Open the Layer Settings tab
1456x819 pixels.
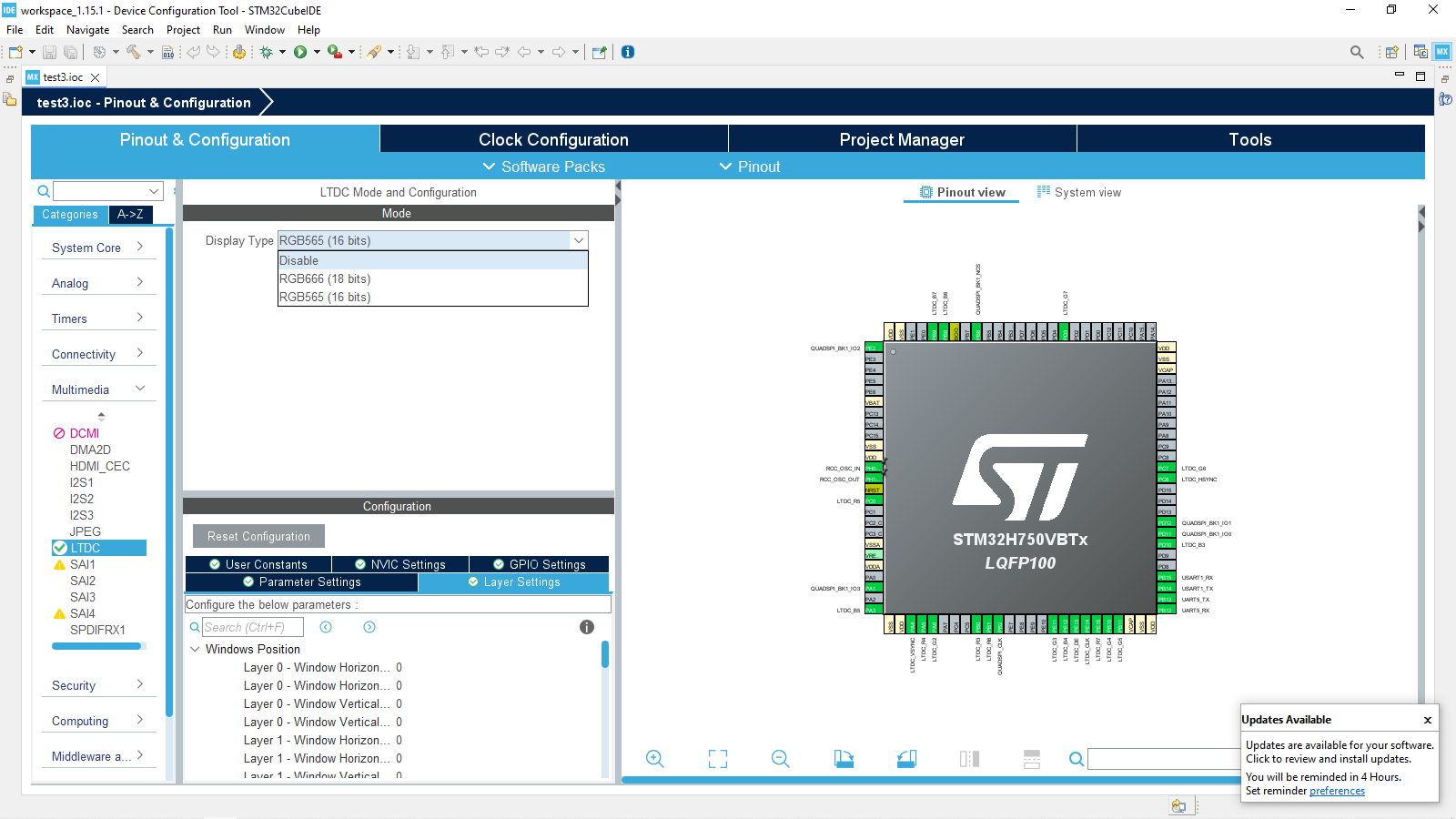coord(514,582)
